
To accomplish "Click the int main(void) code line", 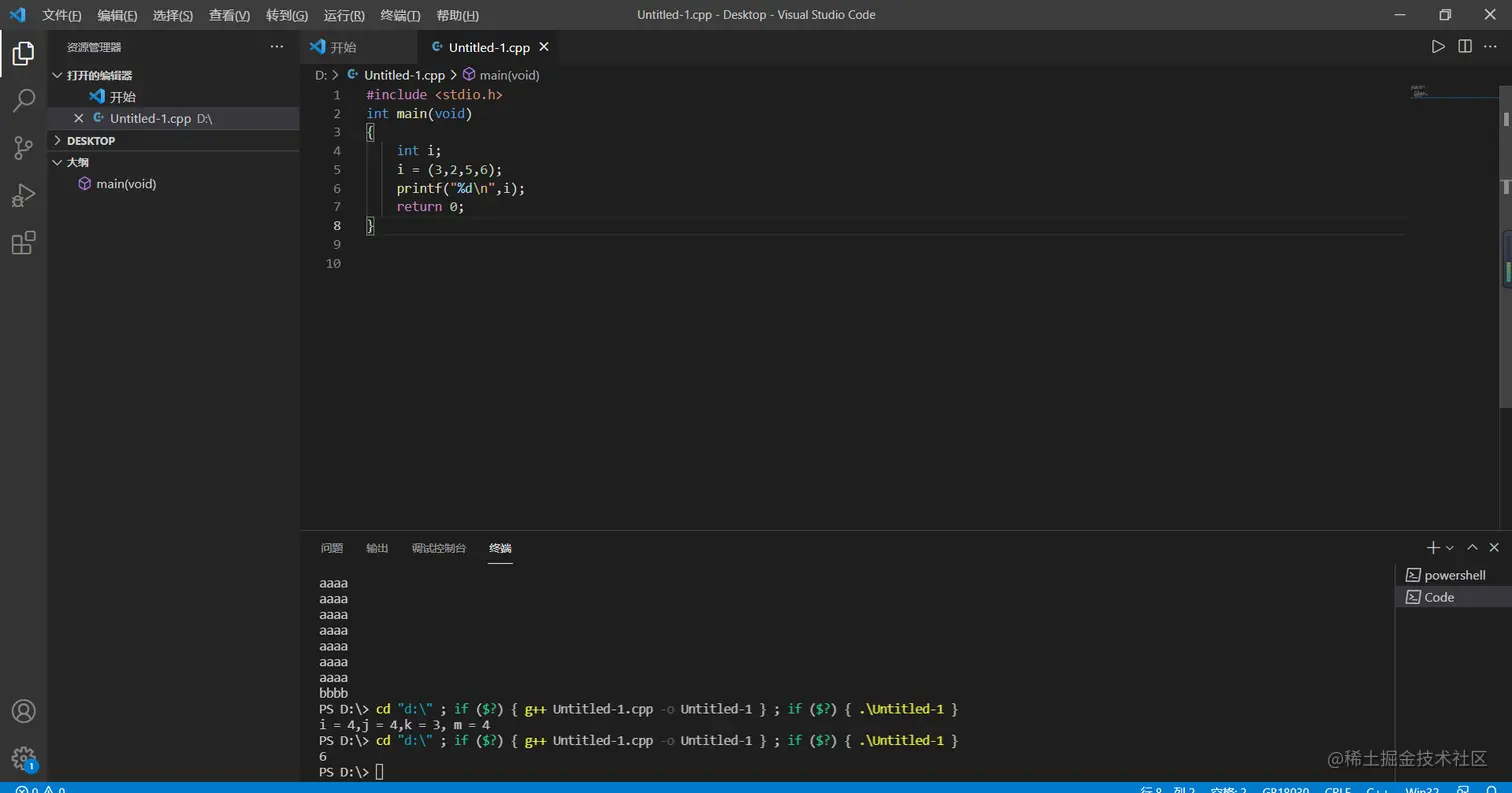I will (419, 114).
